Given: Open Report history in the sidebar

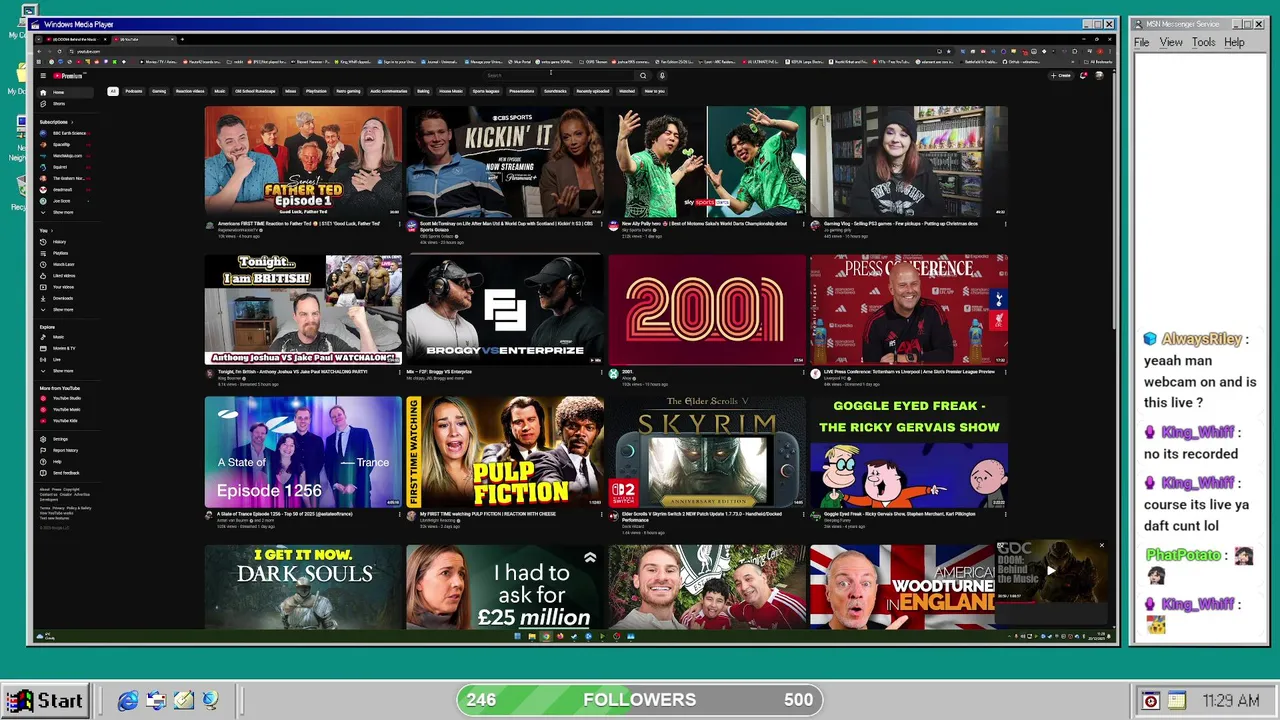Looking at the screenshot, I should (x=65, y=450).
